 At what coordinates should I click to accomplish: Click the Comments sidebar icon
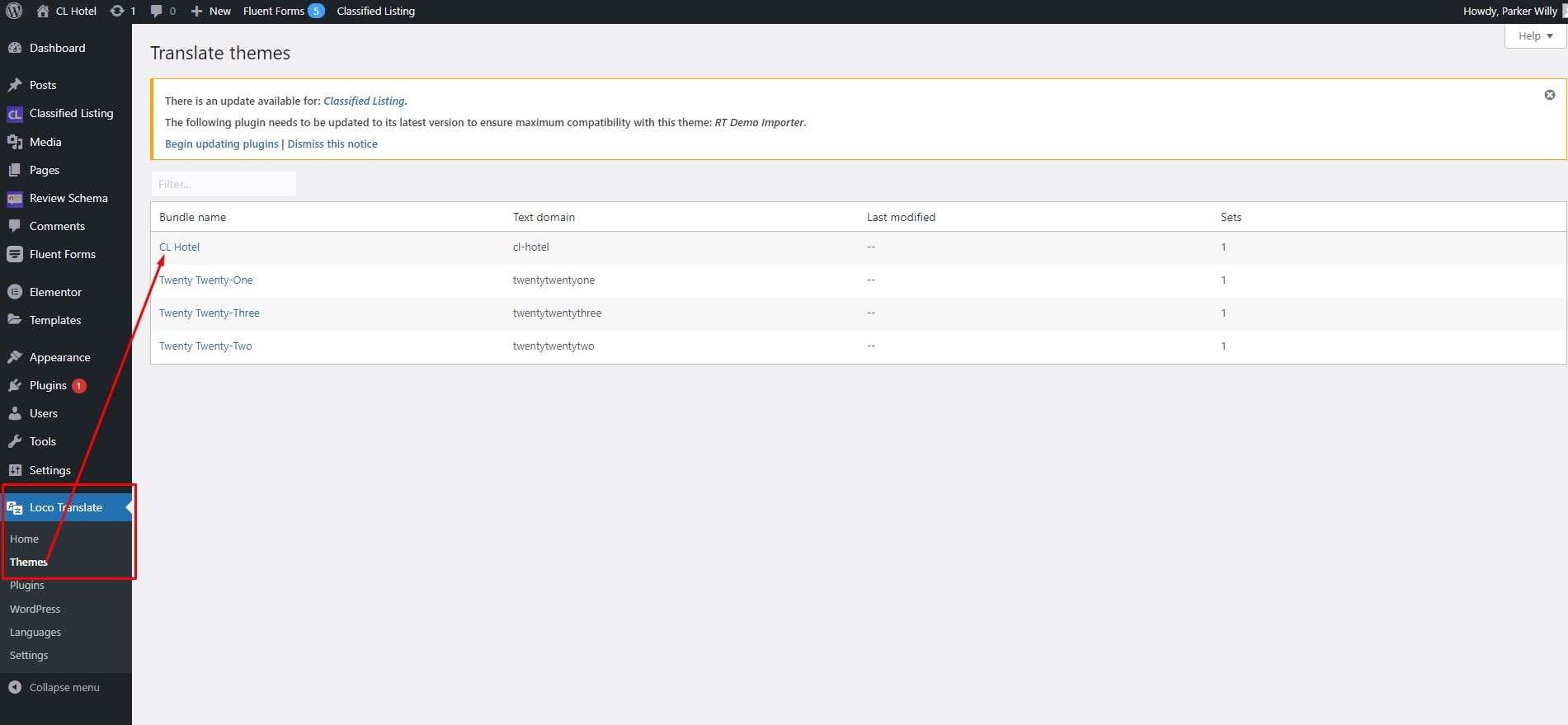tap(15, 226)
